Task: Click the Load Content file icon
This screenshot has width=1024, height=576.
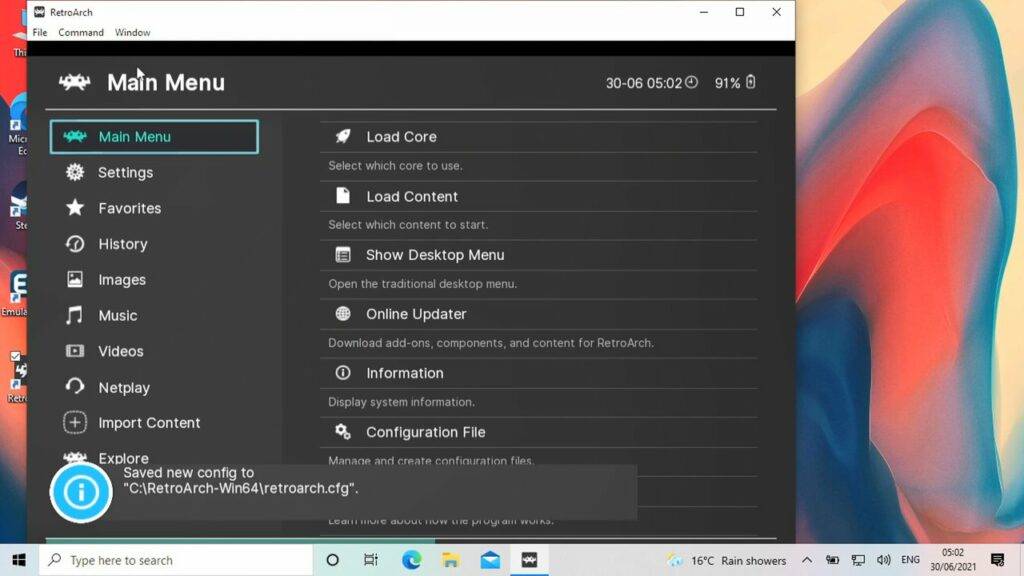Action: (x=343, y=195)
